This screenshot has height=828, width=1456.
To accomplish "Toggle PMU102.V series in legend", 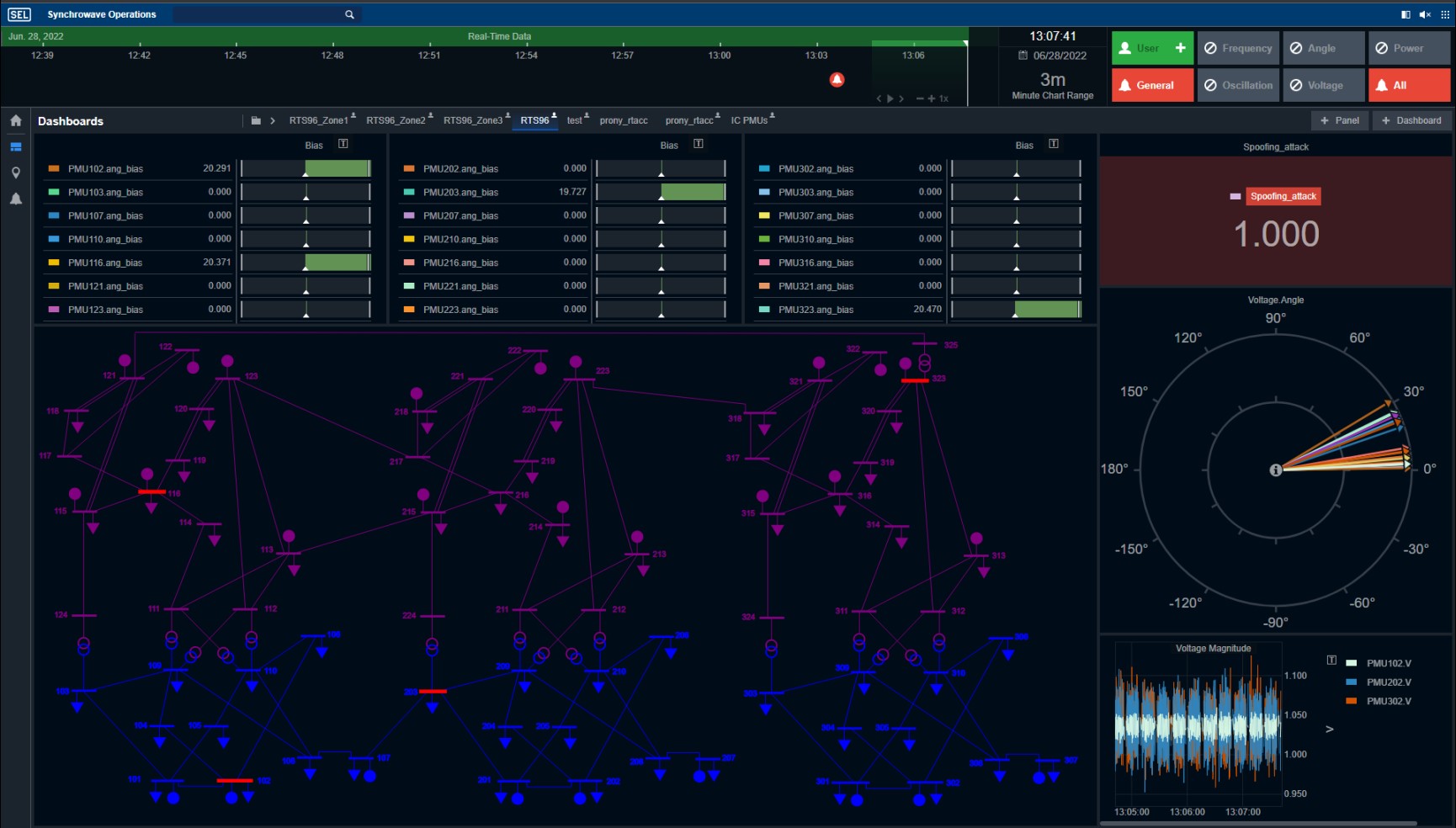I will pyautogui.click(x=1379, y=663).
